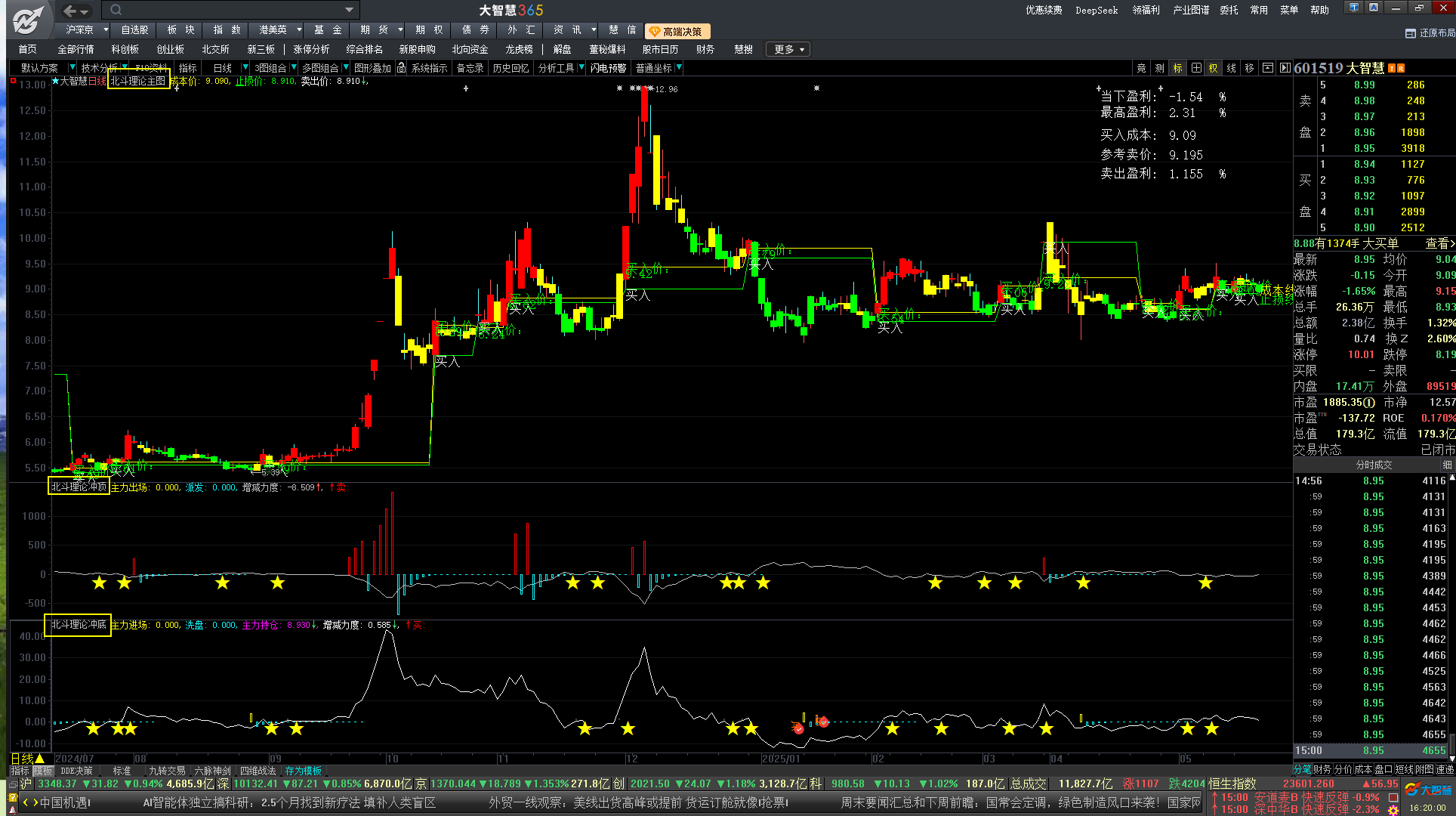Open the 指数 tab
The image size is (1456, 816).
point(227,30)
